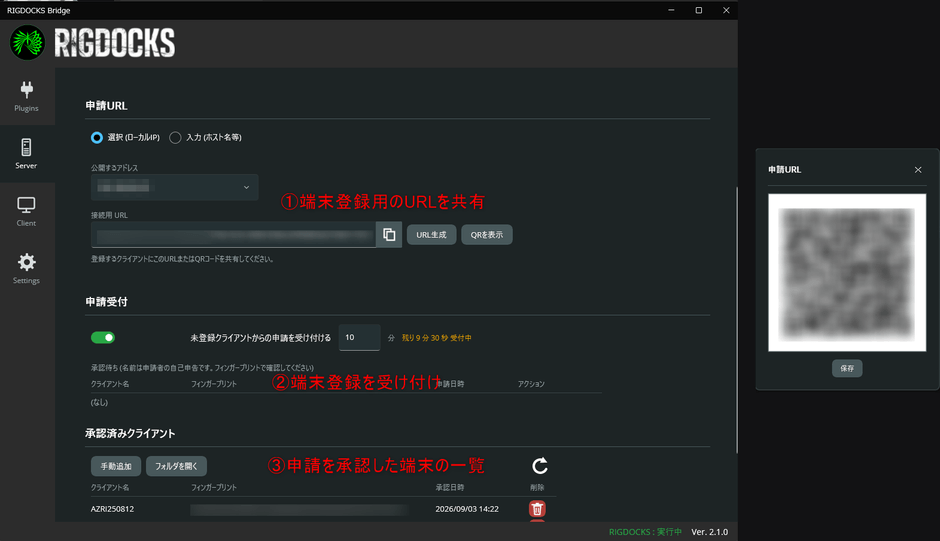Click the Ver. 2.1.0 status text
The width and height of the screenshot is (940, 541).
point(710,532)
